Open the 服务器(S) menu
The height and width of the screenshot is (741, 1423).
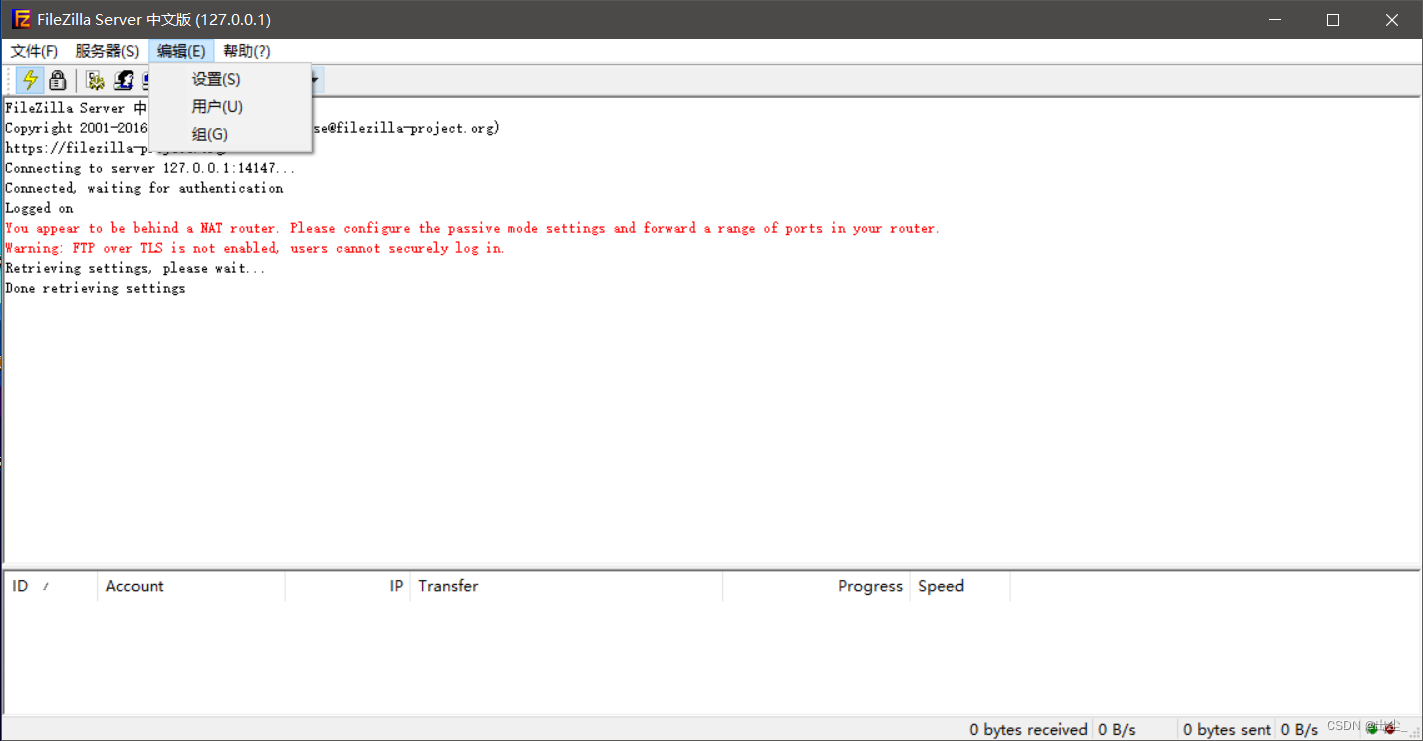coord(107,51)
